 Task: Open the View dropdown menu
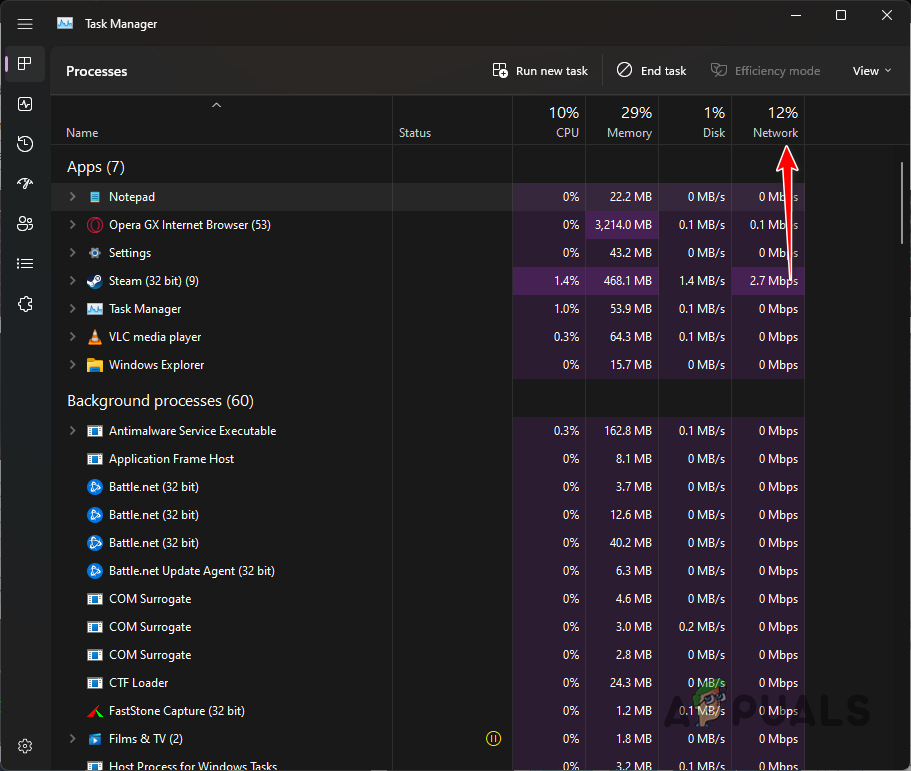[x=869, y=70]
